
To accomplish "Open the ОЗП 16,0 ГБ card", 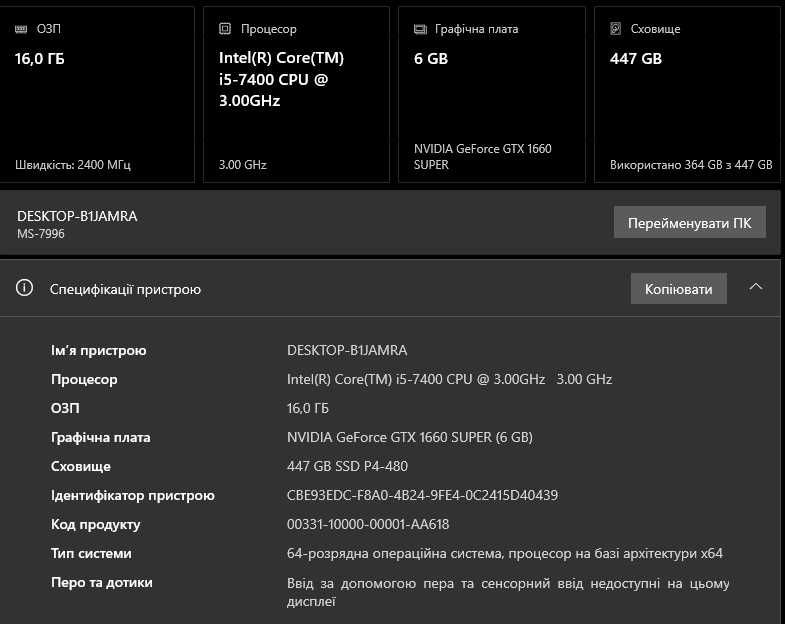I will pyautogui.click(x=95, y=95).
